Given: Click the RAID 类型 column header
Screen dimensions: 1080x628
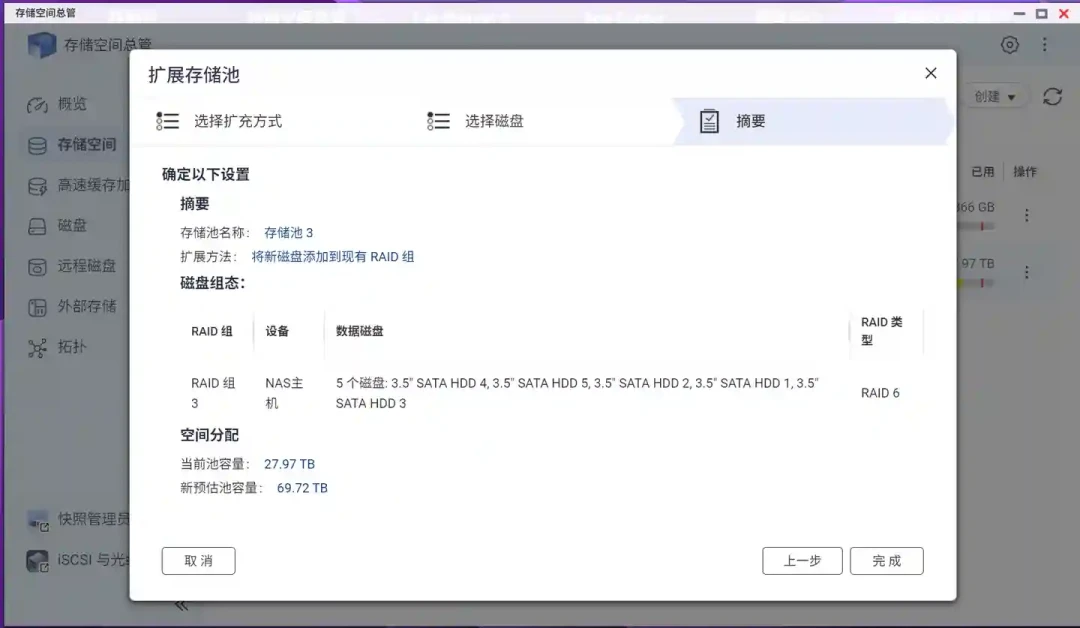Looking at the screenshot, I should tap(882, 331).
